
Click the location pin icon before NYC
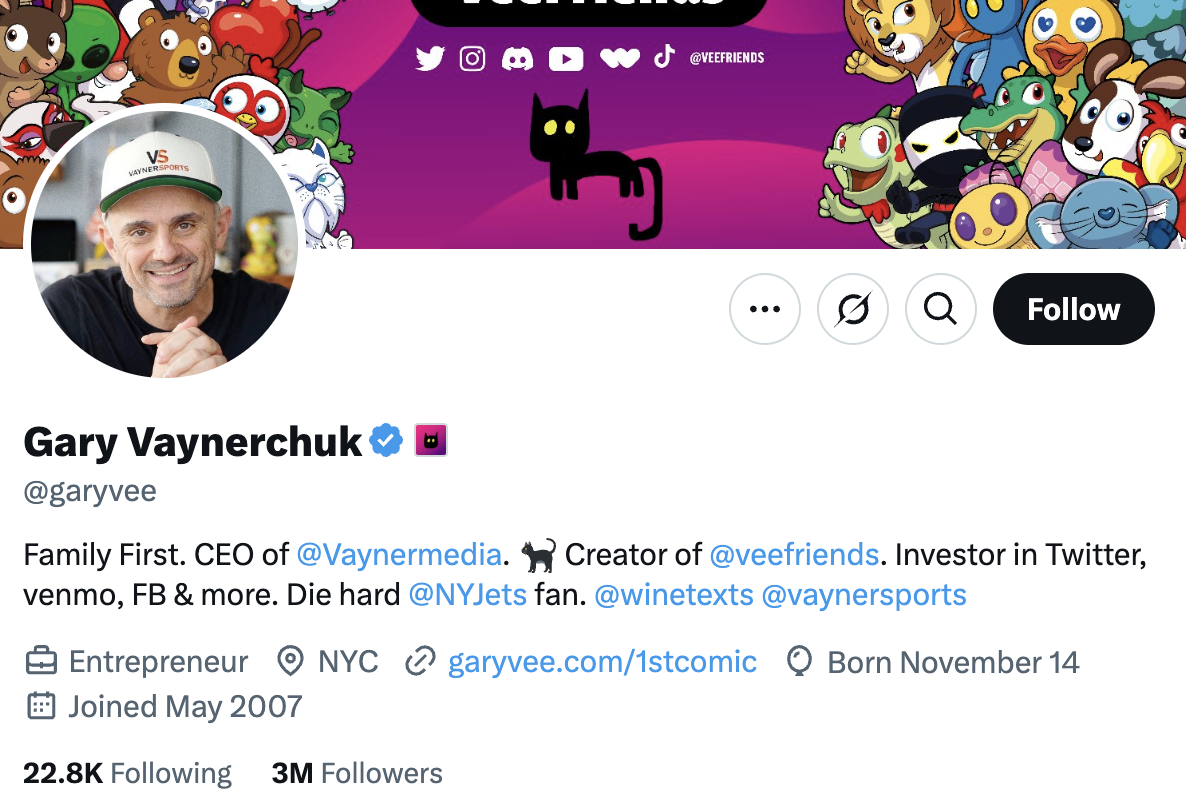pos(289,661)
